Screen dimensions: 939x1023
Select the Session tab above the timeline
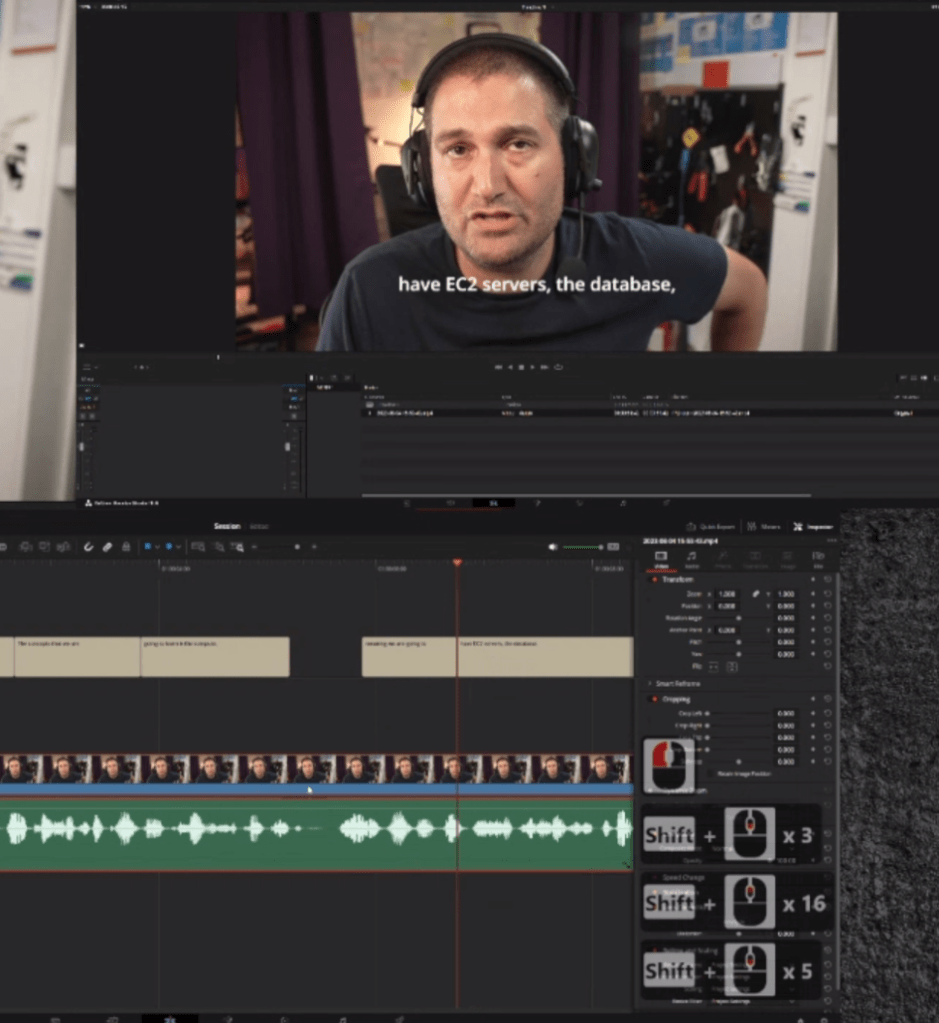tap(227, 526)
